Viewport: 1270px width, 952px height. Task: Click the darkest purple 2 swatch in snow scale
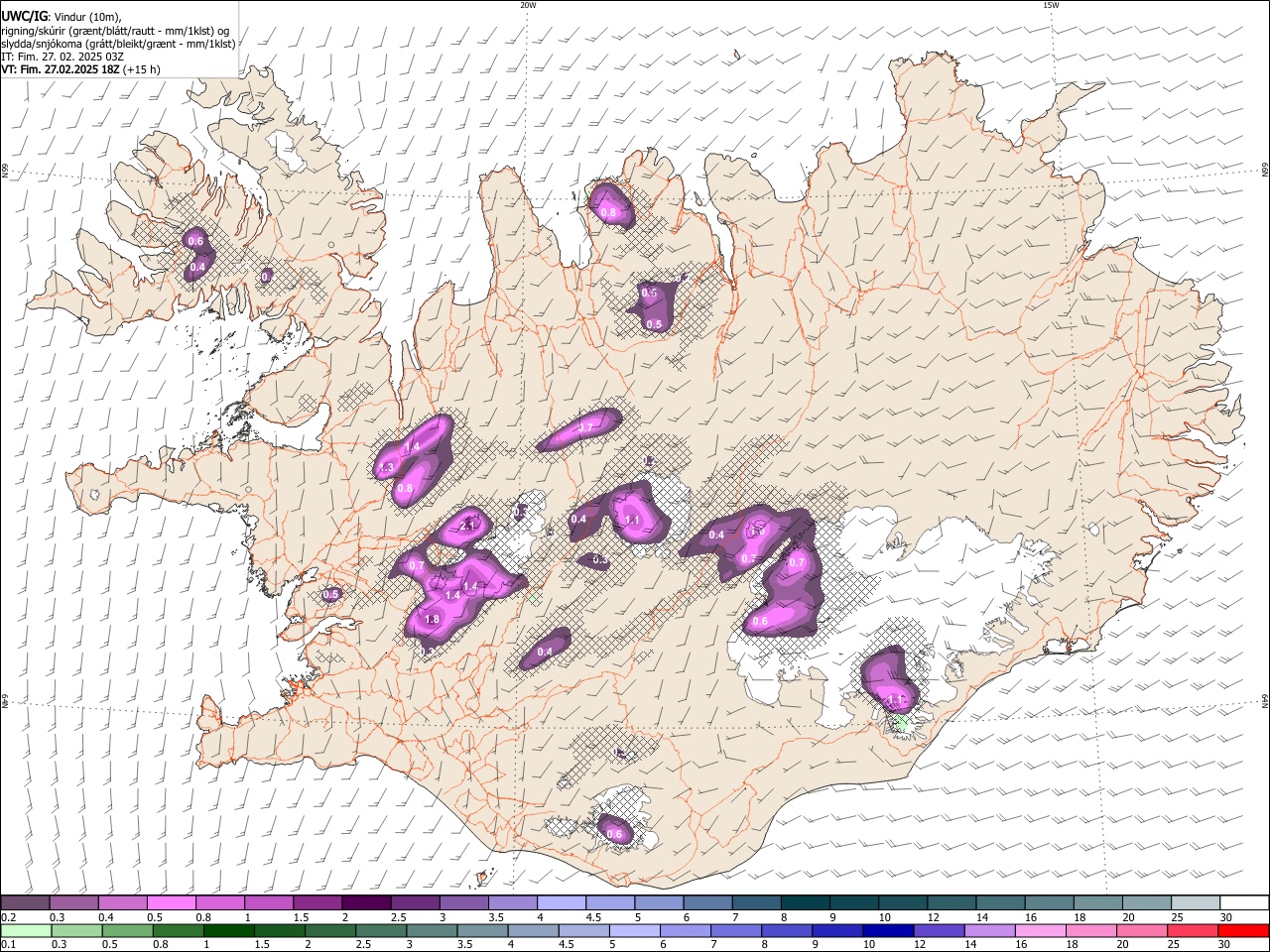click(365, 903)
